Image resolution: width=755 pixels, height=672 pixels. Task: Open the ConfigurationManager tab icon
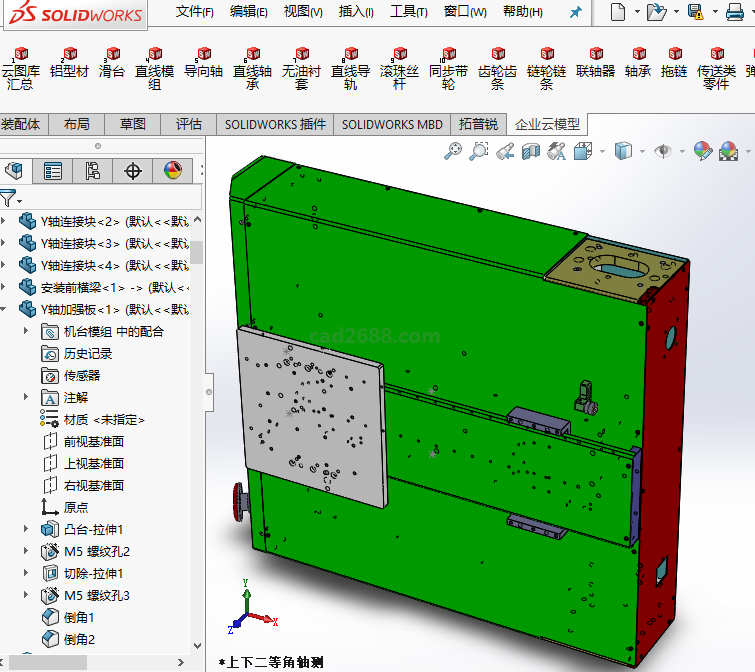pos(92,171)
